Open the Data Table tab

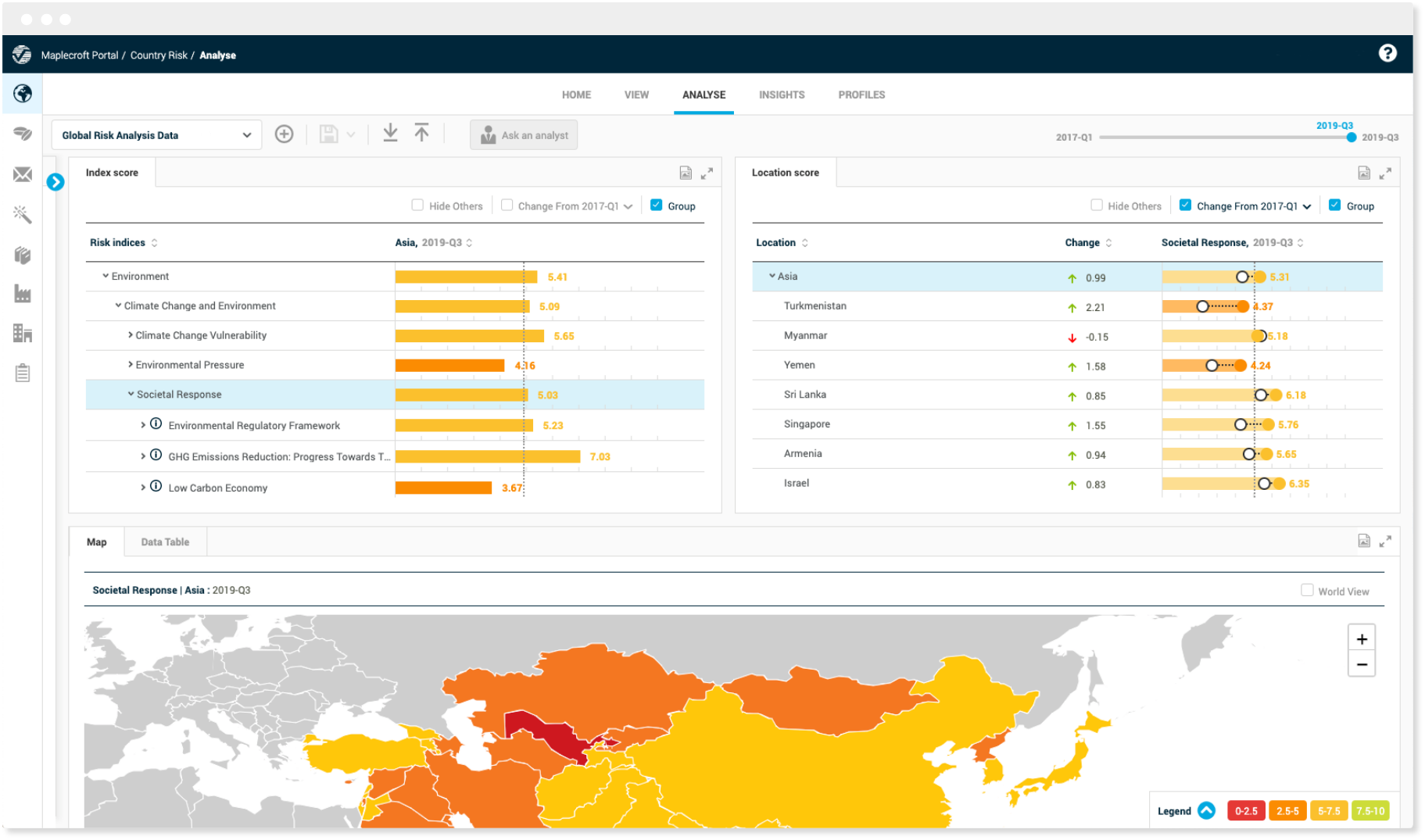point(165,542)
